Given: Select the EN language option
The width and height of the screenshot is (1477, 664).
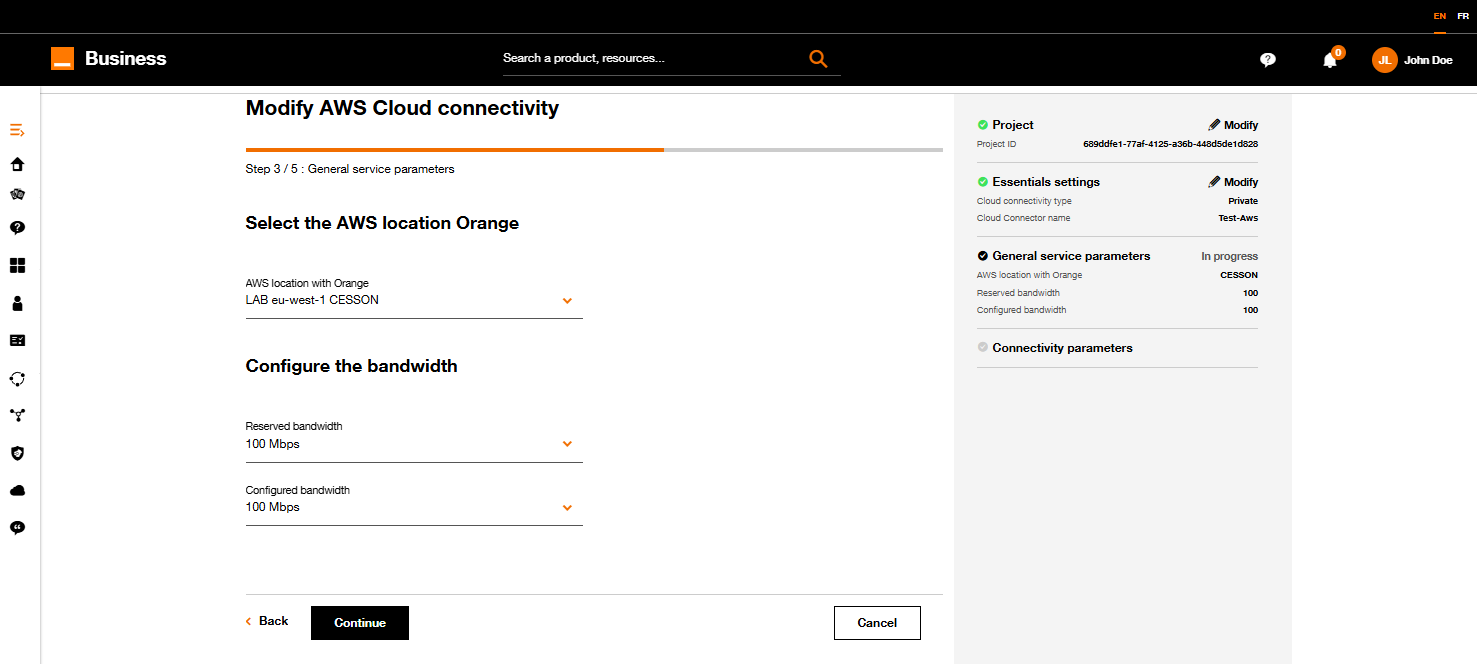Looking at the screenshot, I should coord(1440,16).
